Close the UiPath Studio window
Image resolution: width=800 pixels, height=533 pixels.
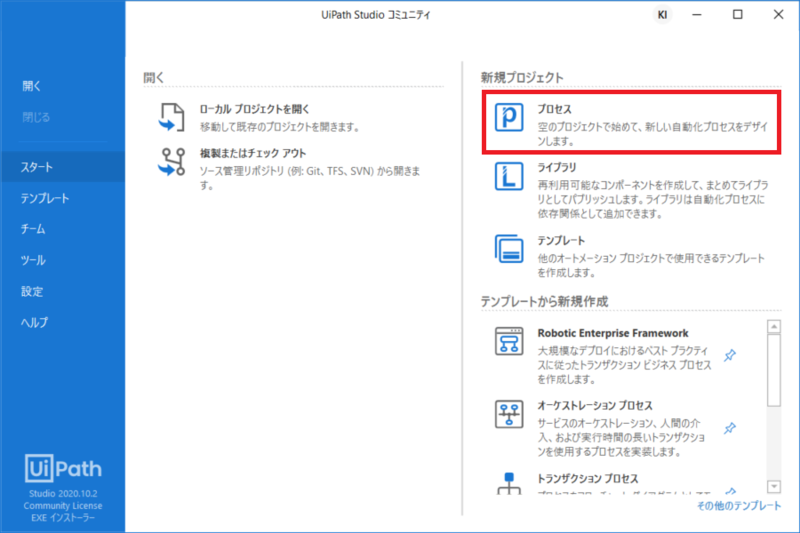(778, 15)
